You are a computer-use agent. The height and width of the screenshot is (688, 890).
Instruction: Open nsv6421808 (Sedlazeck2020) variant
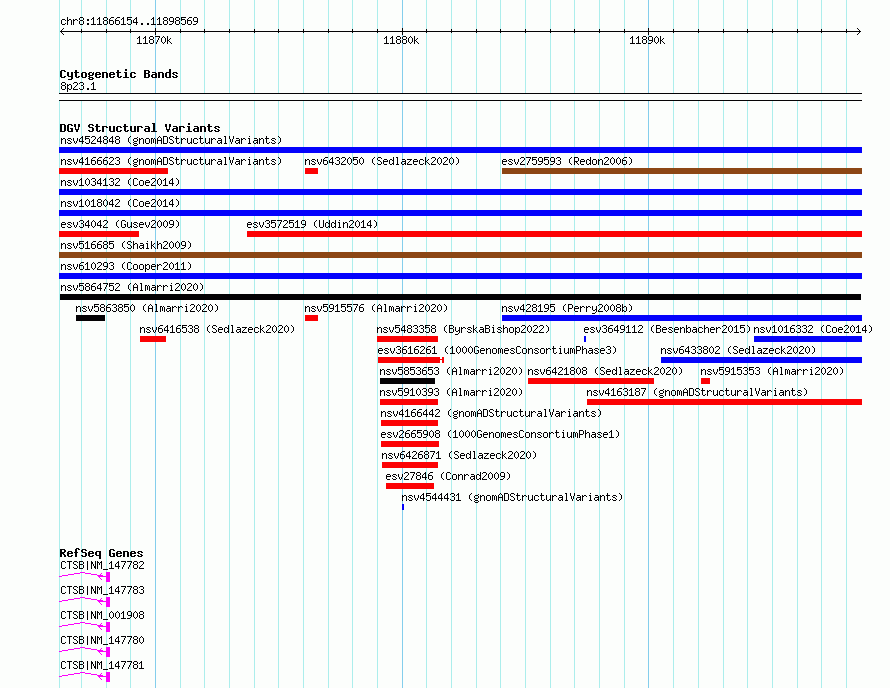tap(605, 371)
